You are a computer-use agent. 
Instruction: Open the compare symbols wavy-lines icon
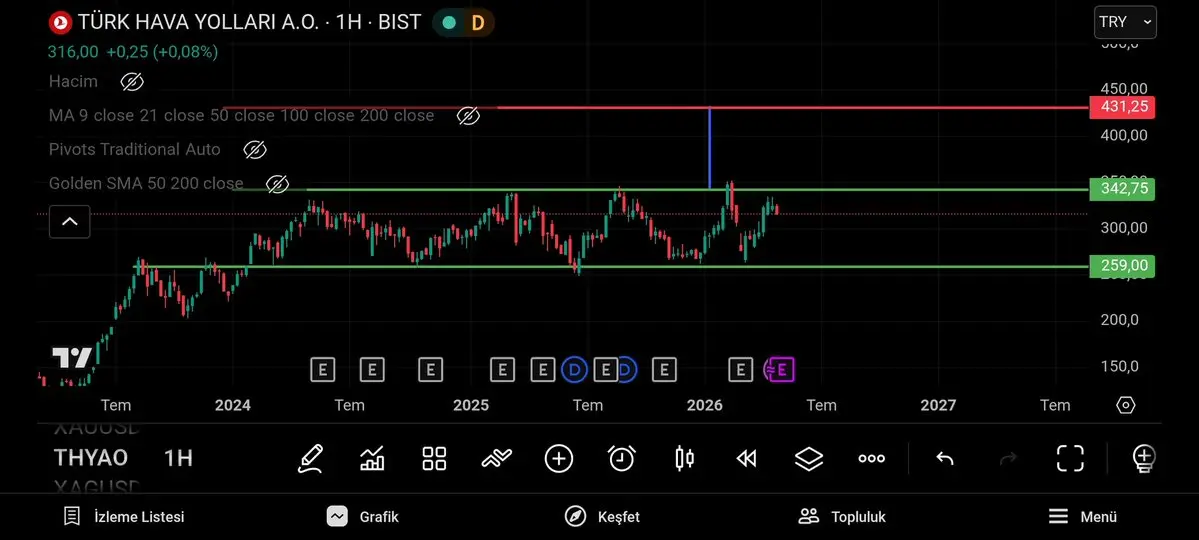[x=497, y=459]
